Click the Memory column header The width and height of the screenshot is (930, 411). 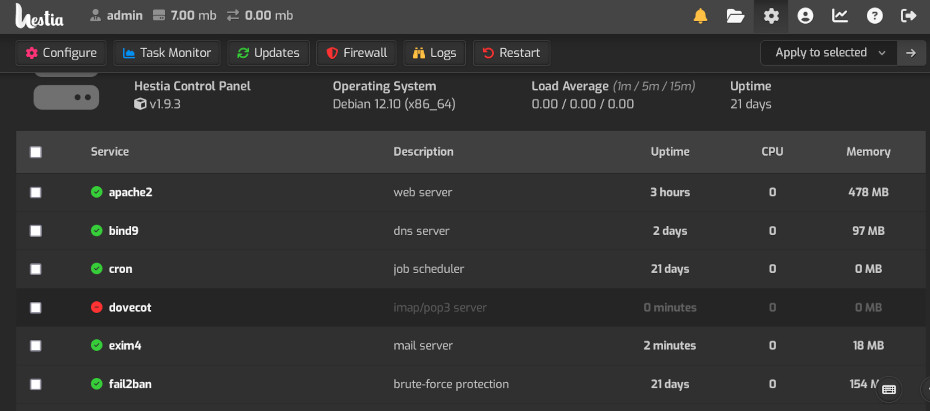(868, 152)
